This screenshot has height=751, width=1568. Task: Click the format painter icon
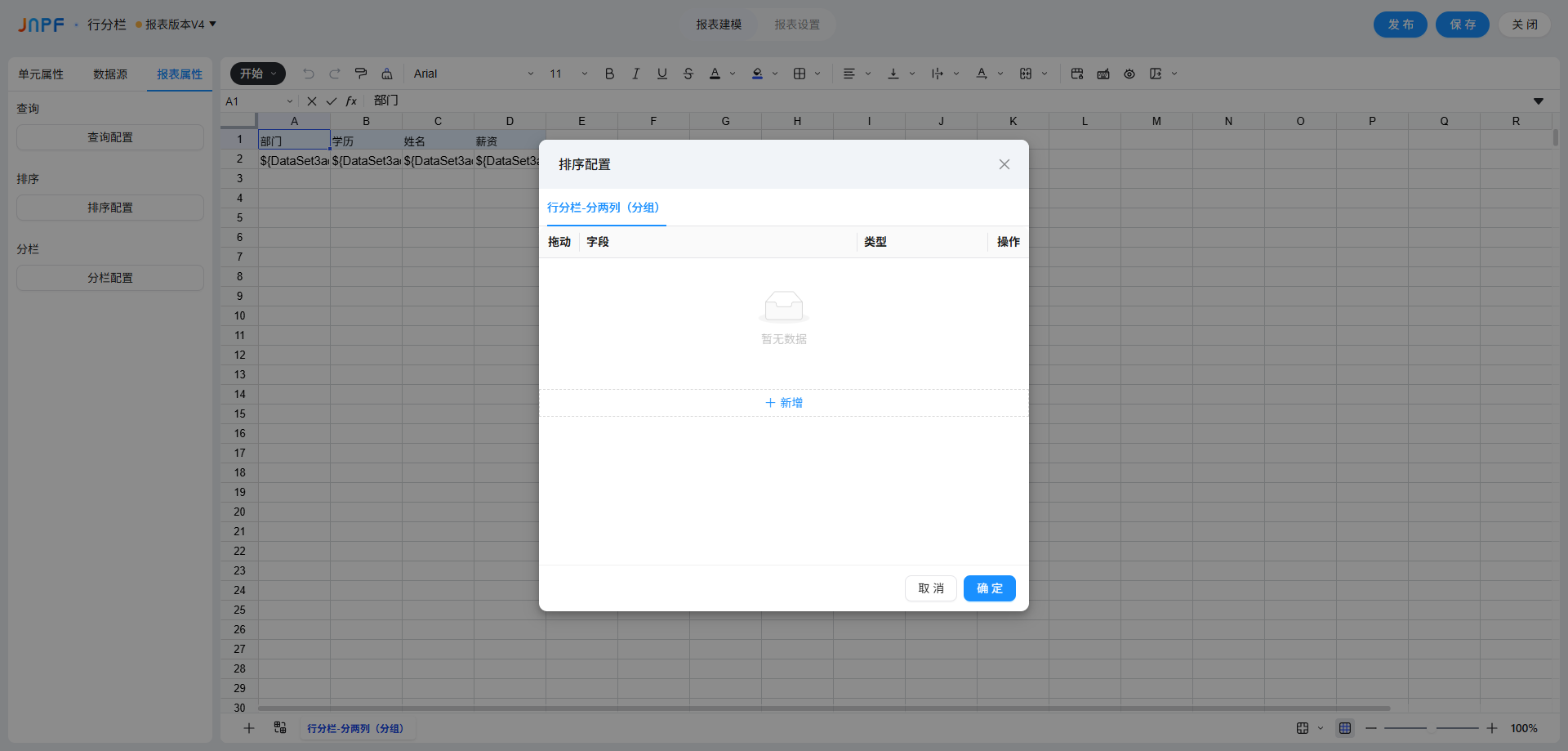[361, 74]
